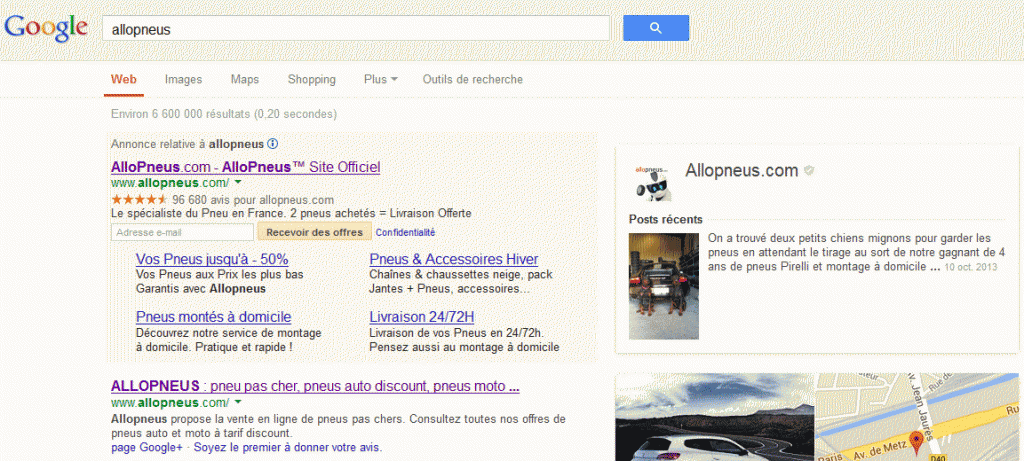1024x461 pixels.
Task: Open the Confidentialité link
Action: click(x=406, y=232)
